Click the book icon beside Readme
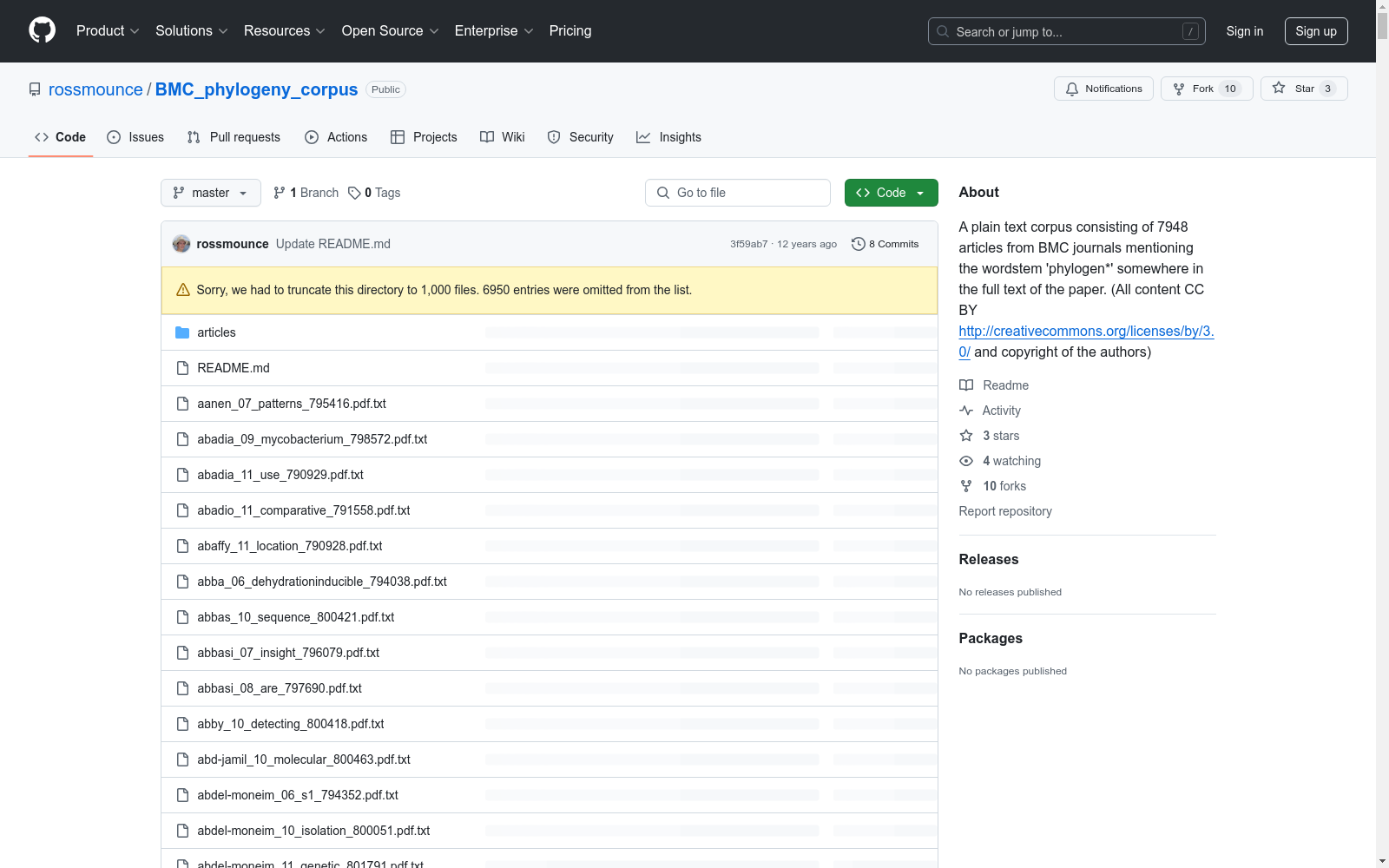Screen dimensions: 1389x868 (x=966, y=385)
